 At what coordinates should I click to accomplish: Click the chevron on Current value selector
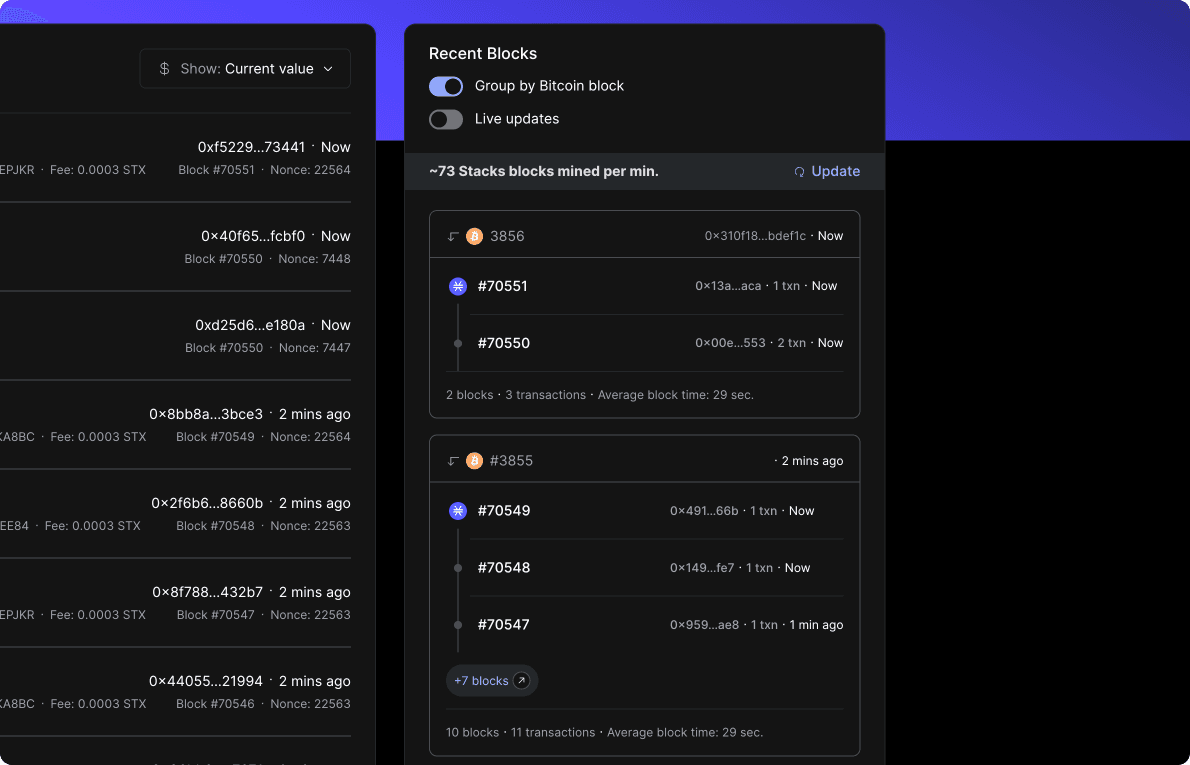click(328, 69)
